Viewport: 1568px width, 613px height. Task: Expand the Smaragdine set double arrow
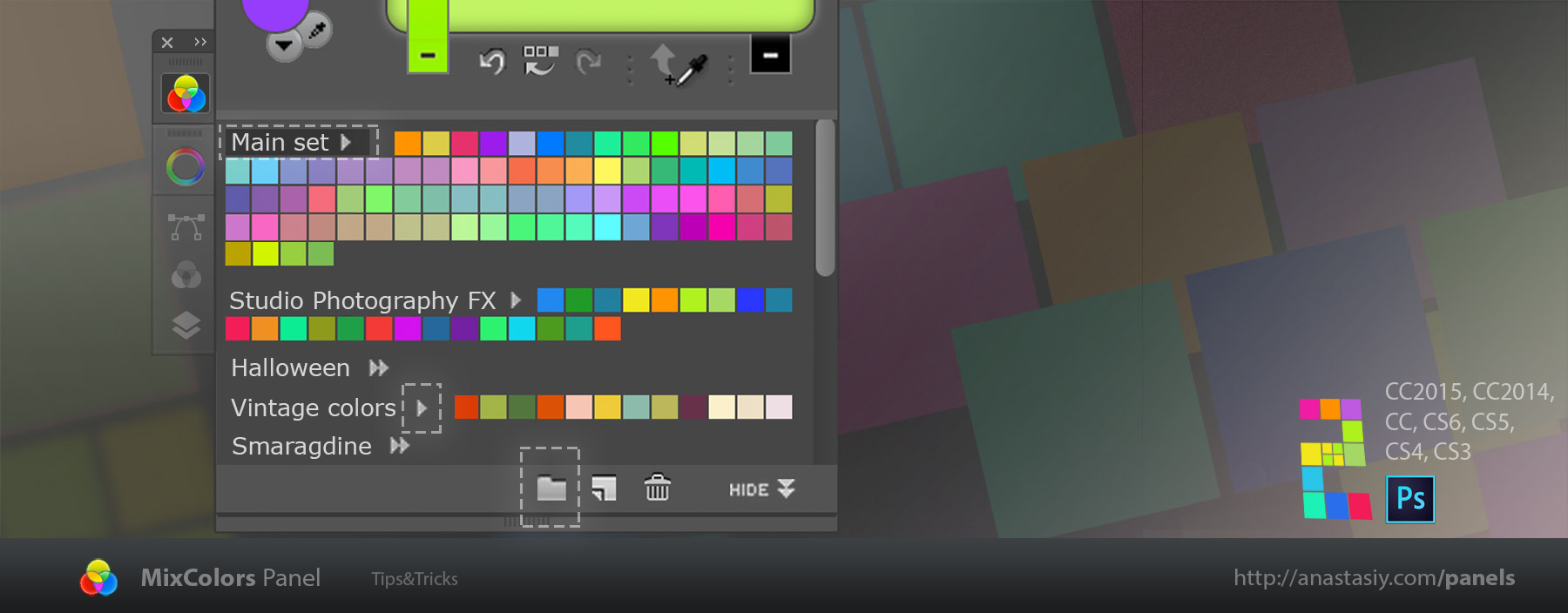(x=400, y=446)
